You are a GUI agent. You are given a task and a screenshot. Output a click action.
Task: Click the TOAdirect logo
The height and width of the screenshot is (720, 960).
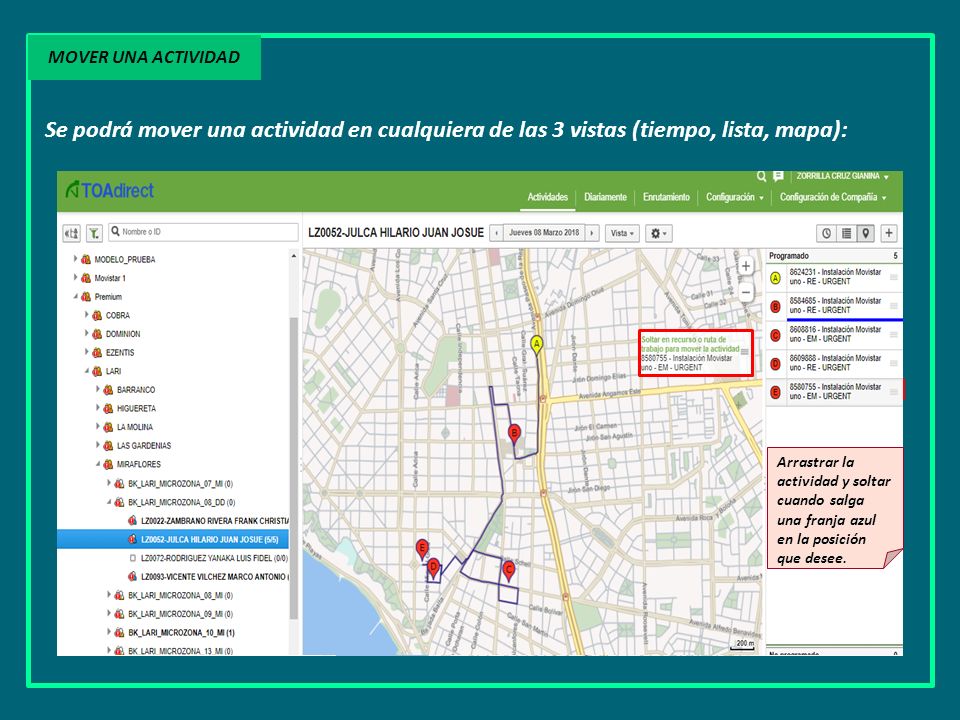tap(110, 190)
